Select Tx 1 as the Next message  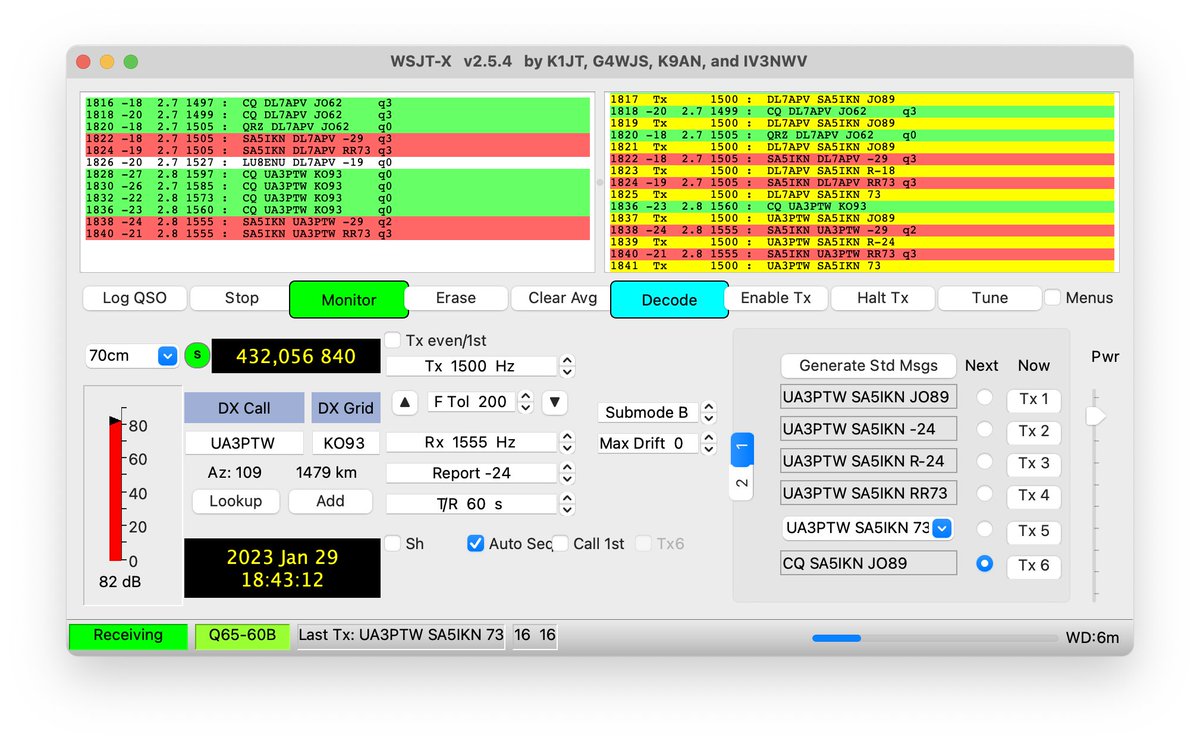[982, 397]
